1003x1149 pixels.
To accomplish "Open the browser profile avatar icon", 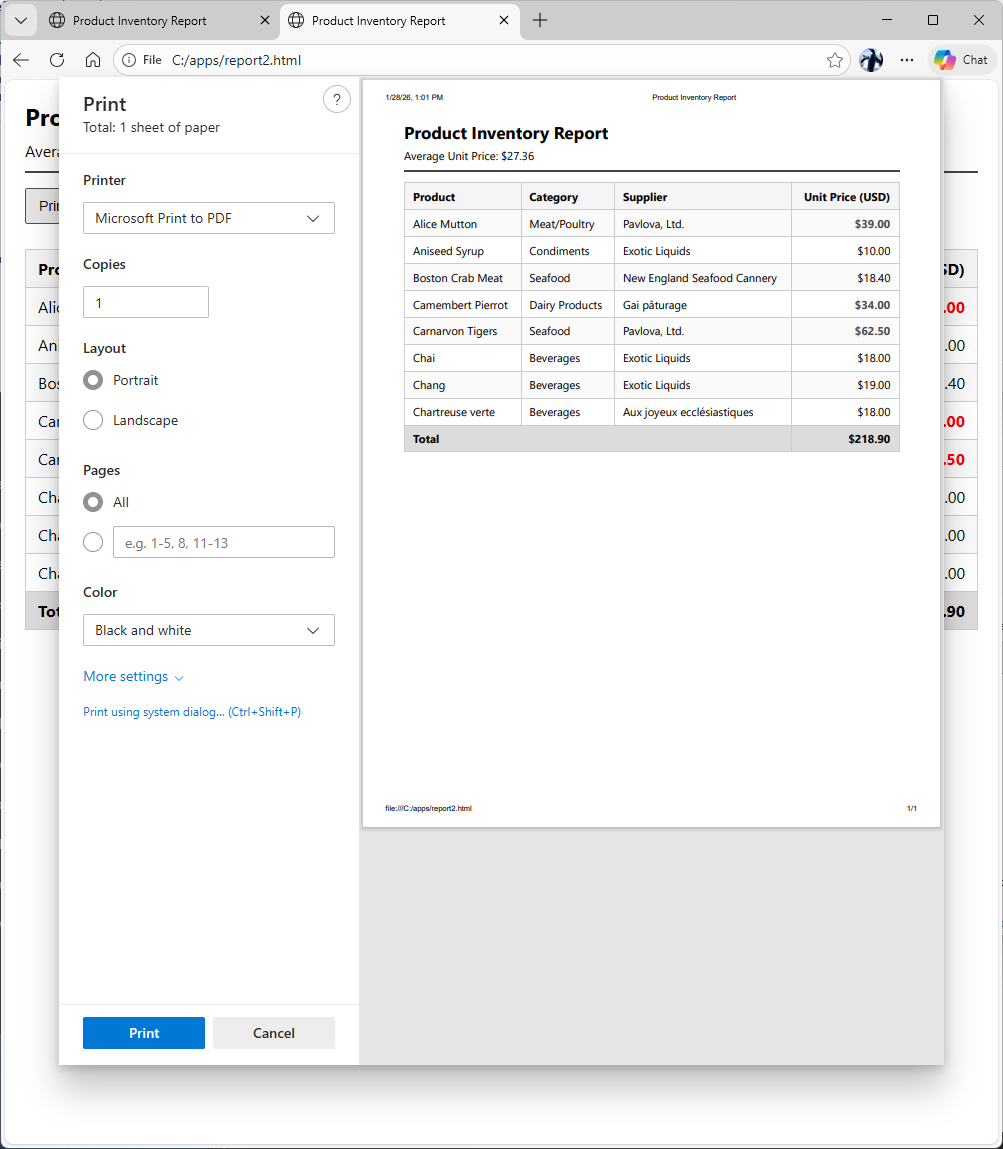I will (x=871, y=60).
